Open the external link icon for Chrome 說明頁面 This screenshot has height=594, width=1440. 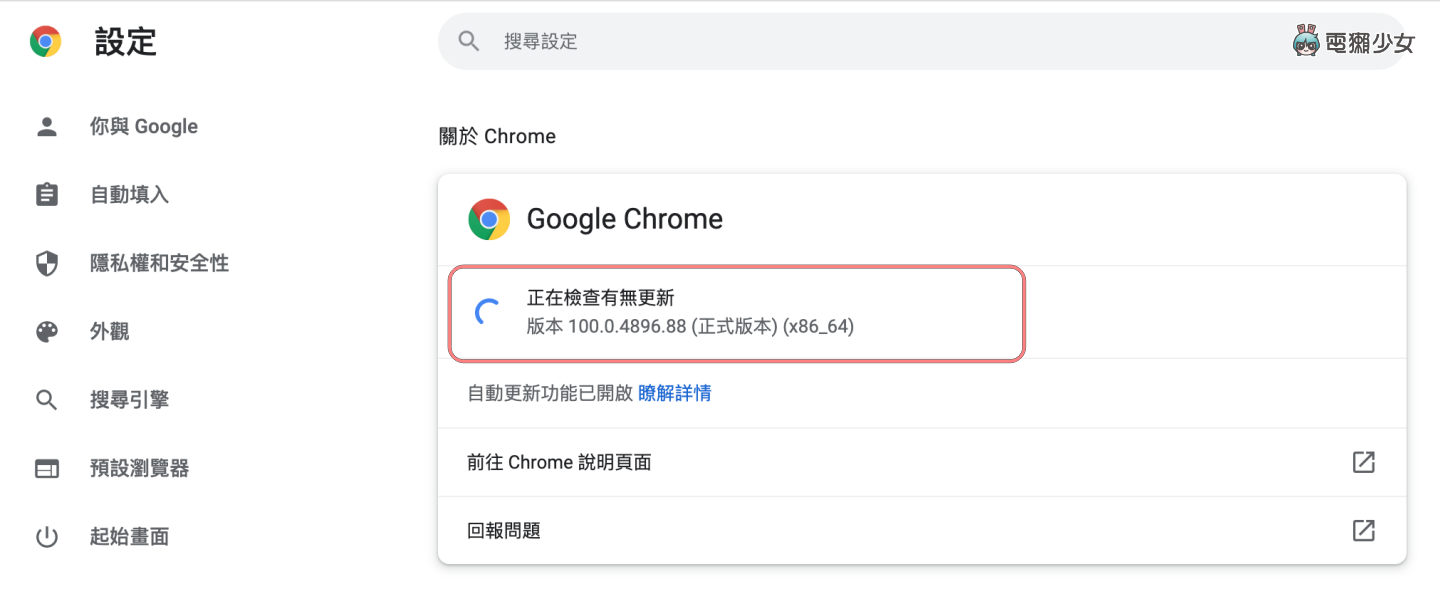click(1364, 462)
